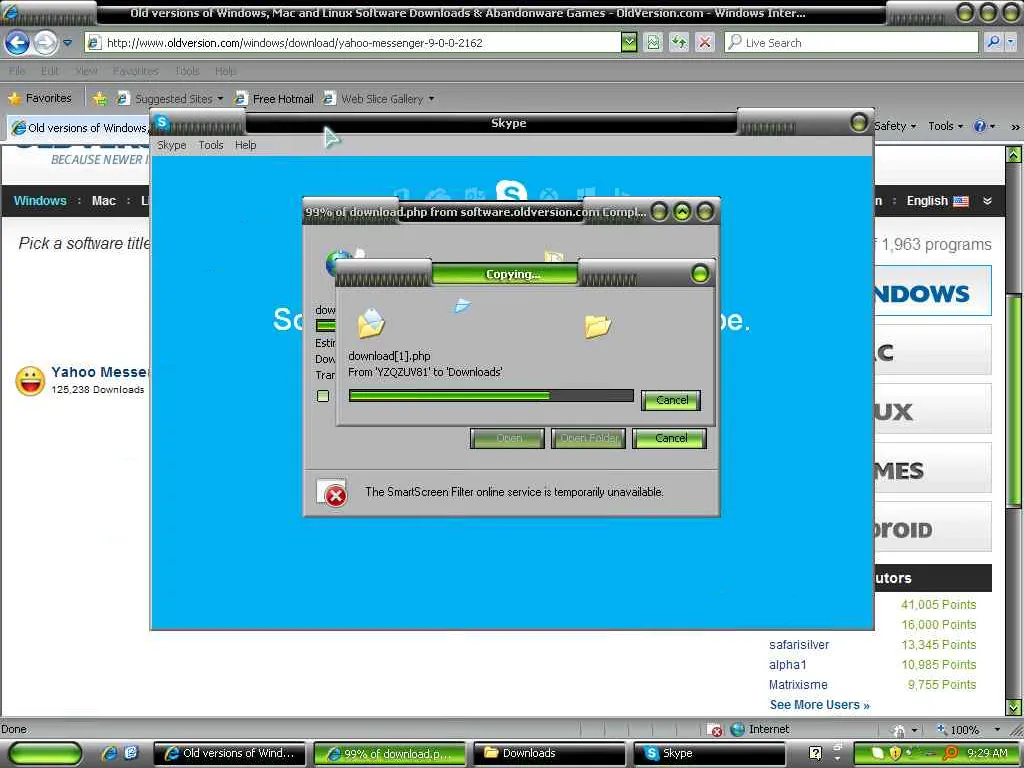Image resolution: width=1024 pixels, height=768 pixels.
Task: Open the IE Edit menu
Action: tap(50, 71)
